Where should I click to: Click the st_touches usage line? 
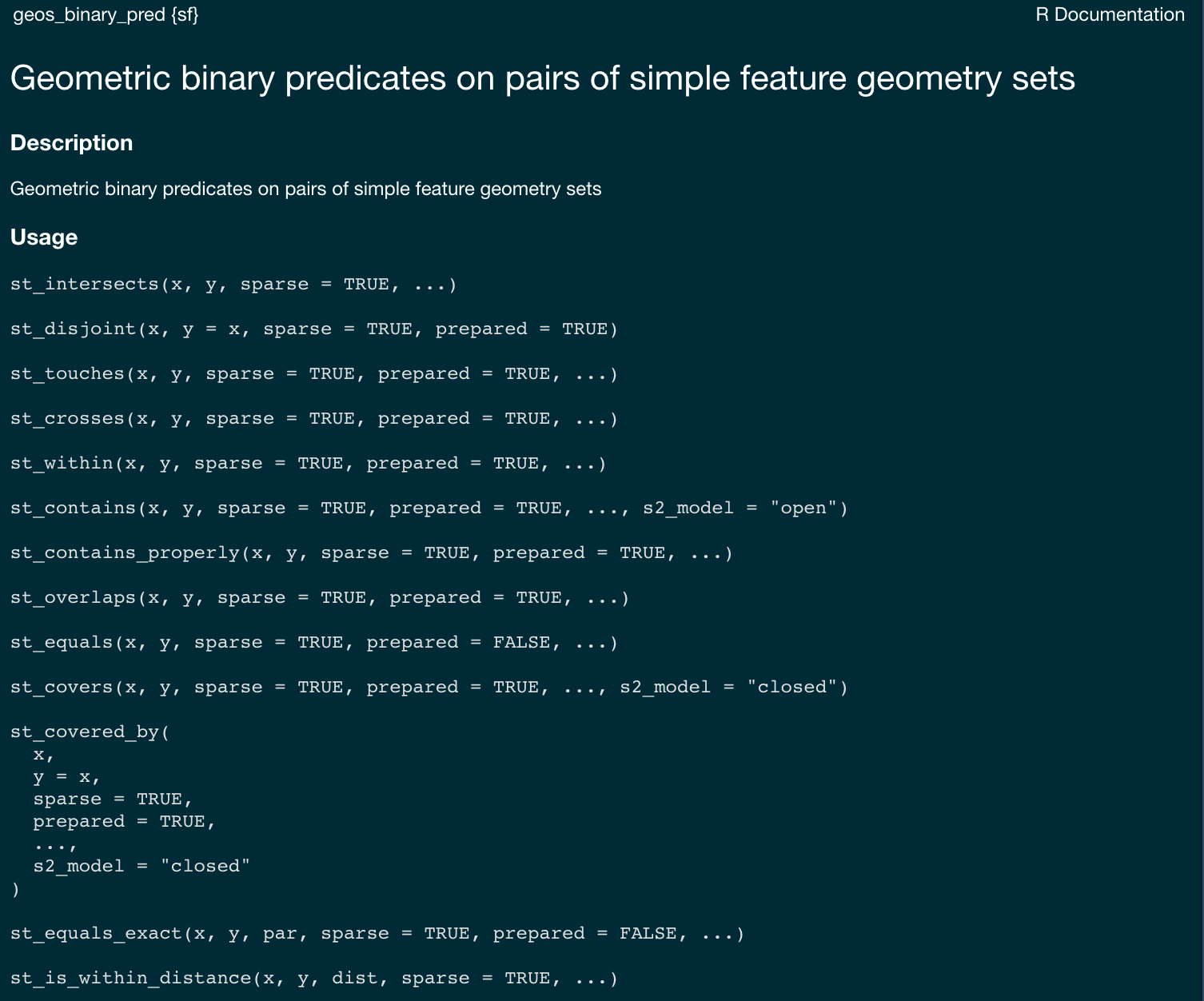pyautogui.click(x=314, y=374)
